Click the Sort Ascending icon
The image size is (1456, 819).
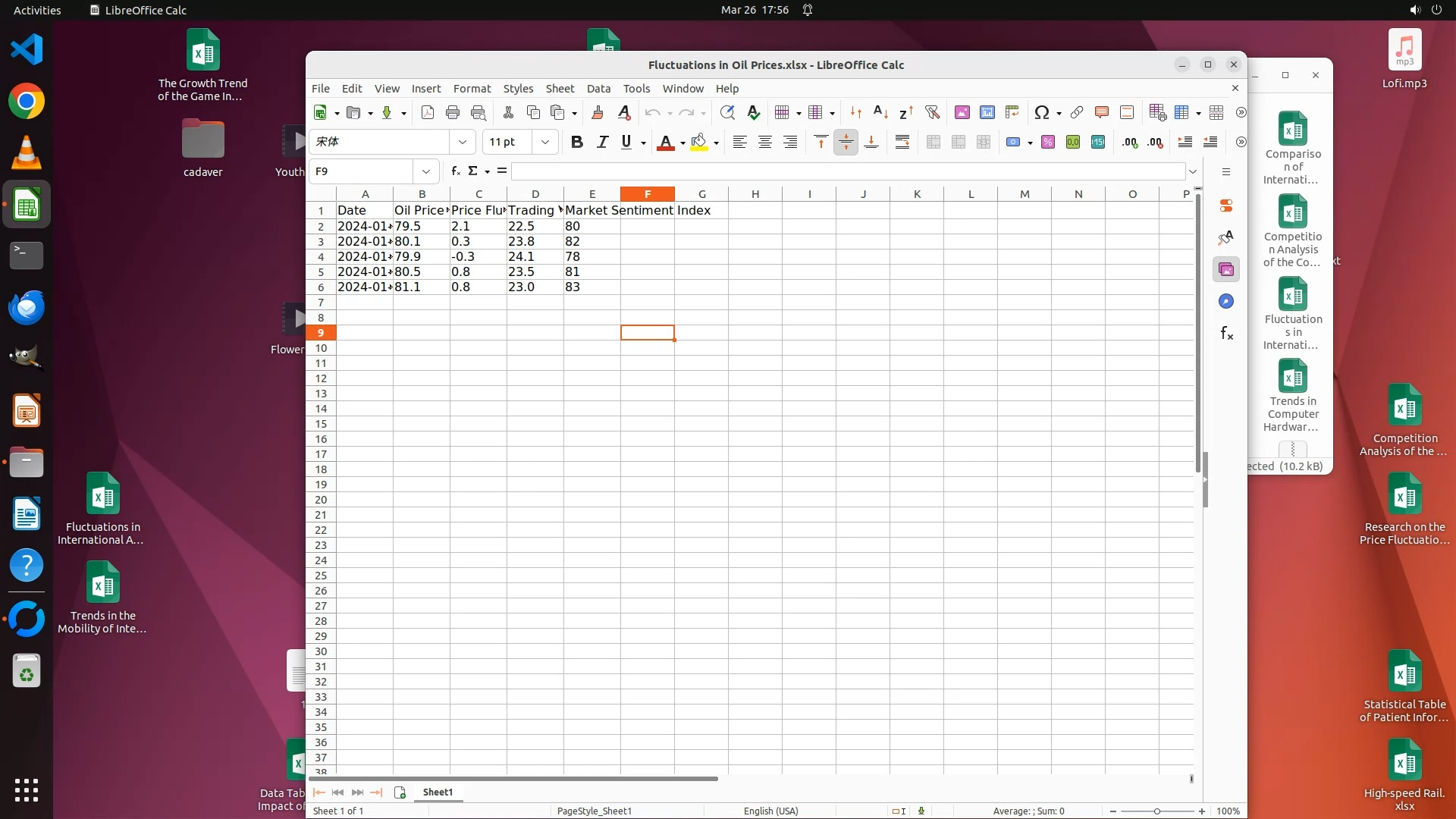pos(880,112)
